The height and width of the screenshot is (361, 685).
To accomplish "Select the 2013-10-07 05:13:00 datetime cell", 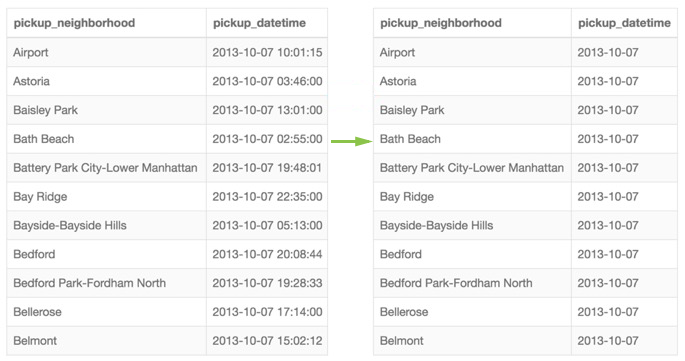I will pyautogui.click(x=267, y=226).
